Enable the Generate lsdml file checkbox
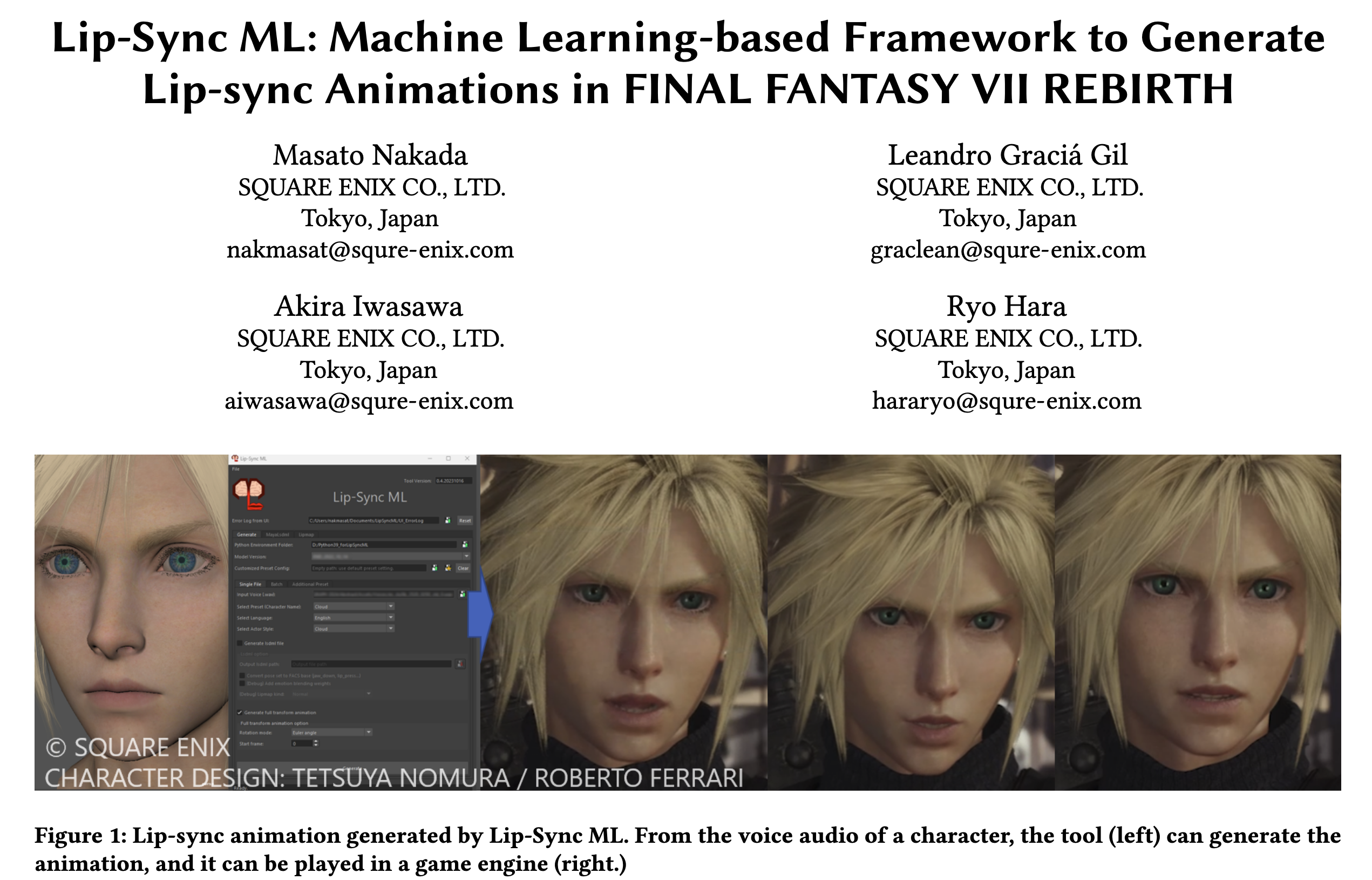1372x880 pixels. pos(240,643)
